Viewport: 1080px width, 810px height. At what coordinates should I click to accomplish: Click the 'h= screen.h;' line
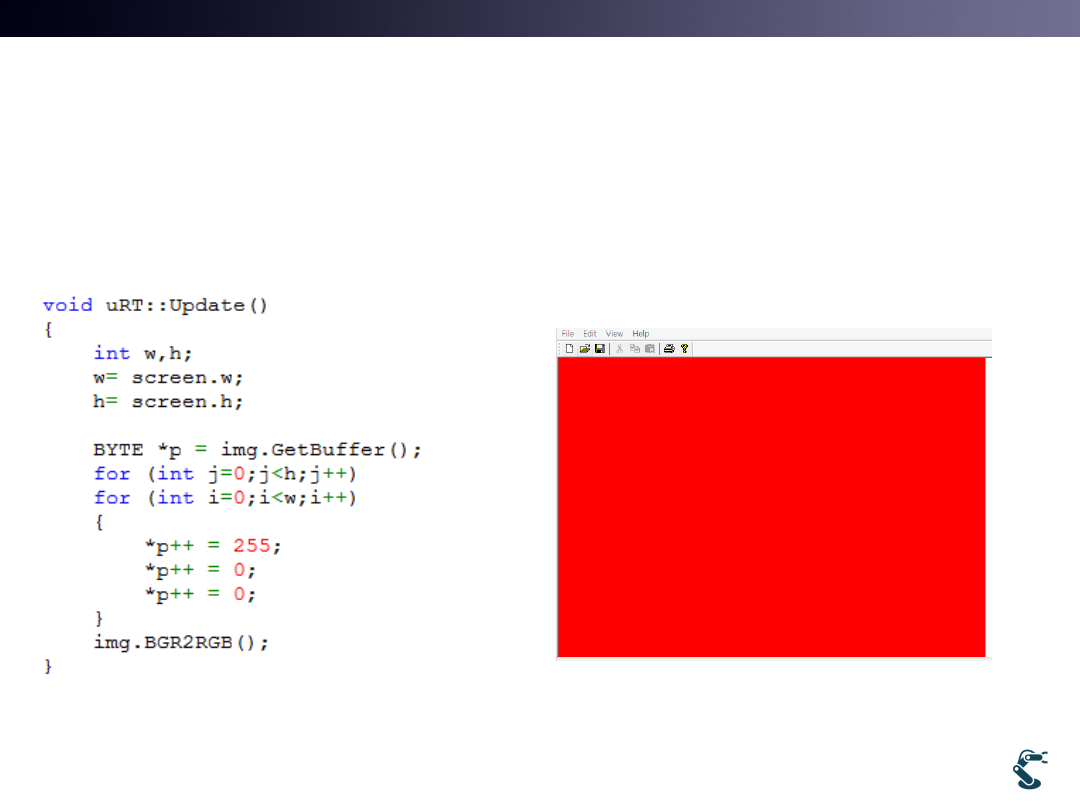168,402
